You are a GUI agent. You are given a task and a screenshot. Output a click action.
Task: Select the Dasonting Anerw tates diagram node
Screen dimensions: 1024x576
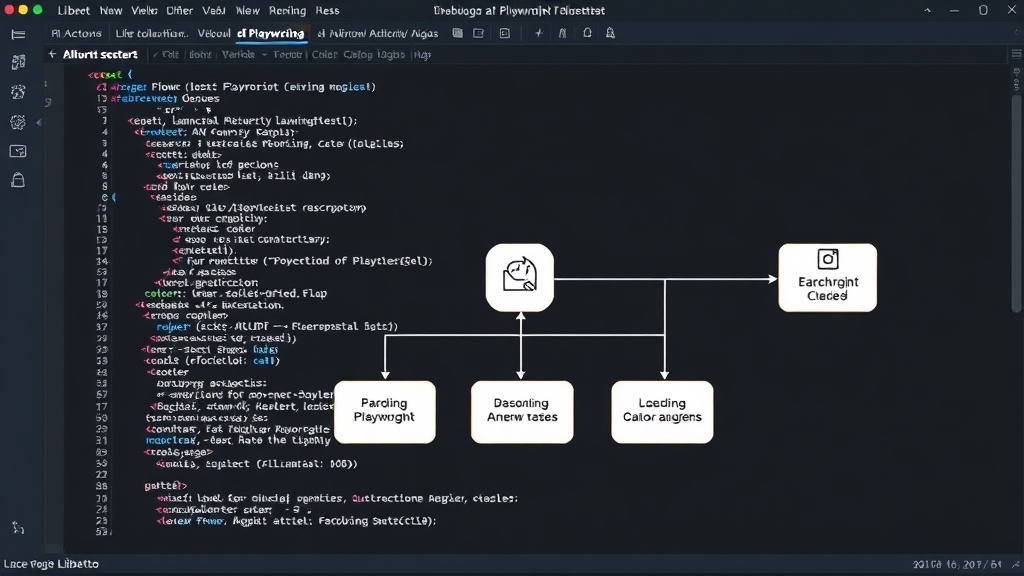522,412
